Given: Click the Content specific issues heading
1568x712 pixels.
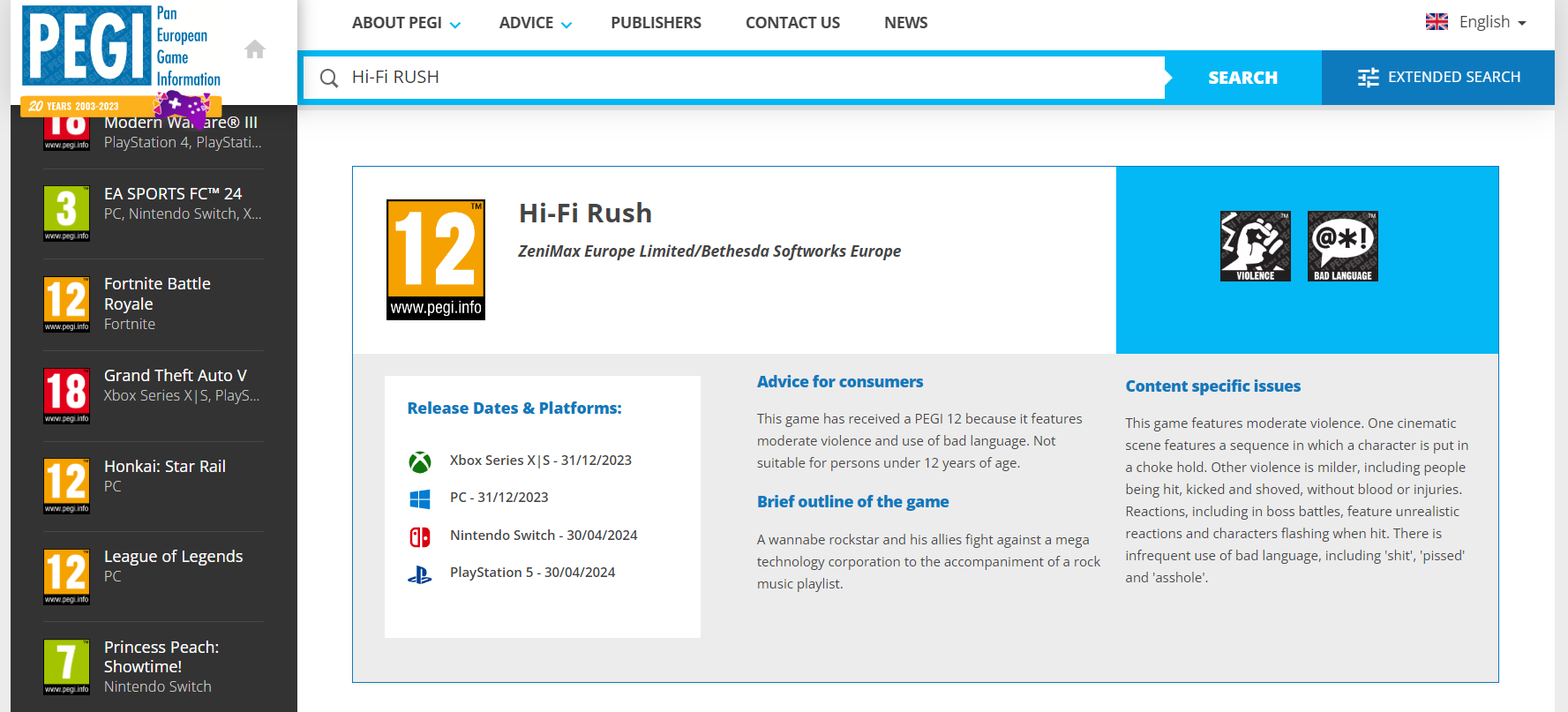Looking at the screenshot, I should click(1213, 386).
